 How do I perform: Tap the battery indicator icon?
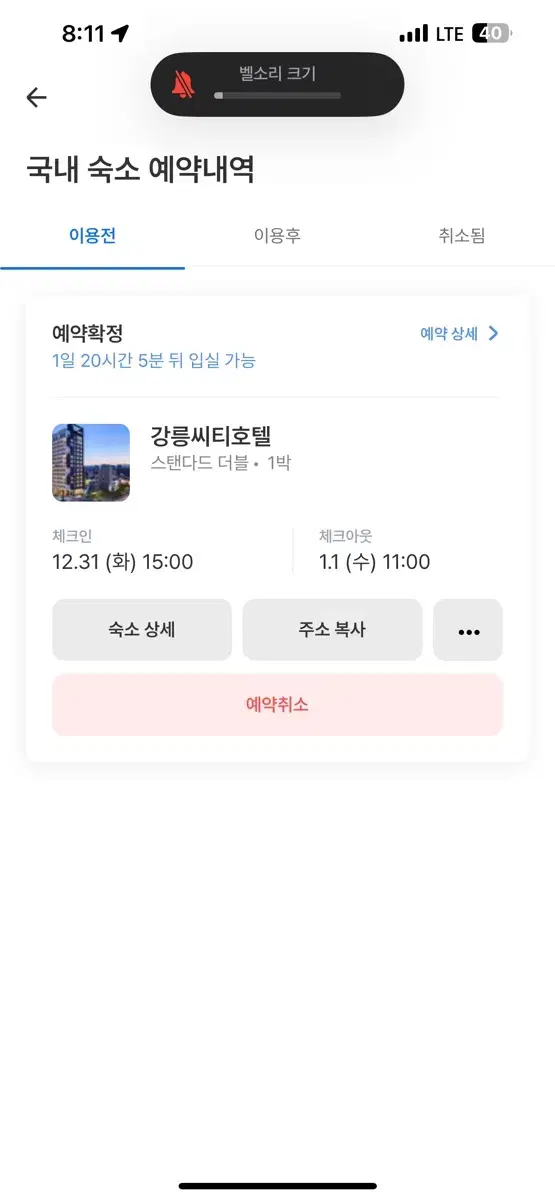pos(490,33)
